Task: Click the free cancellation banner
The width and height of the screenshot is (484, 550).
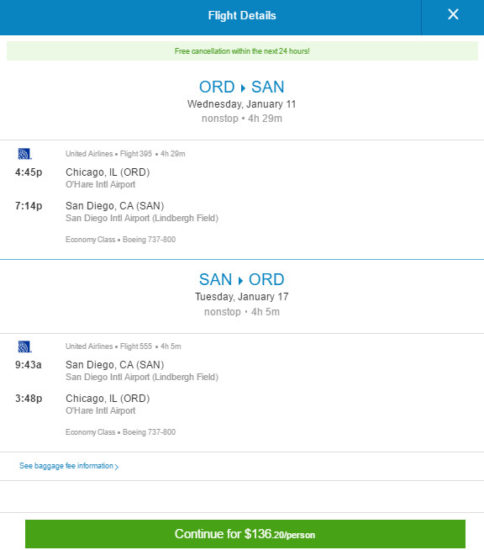Action: [242, 51]
